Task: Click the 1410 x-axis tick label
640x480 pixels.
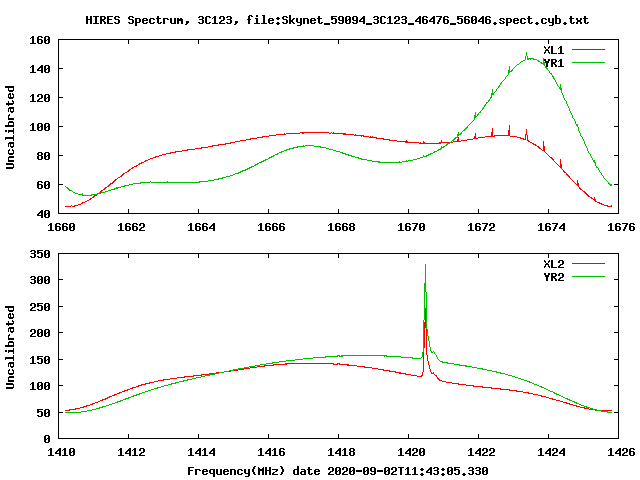Action: (x=61, y=452)
